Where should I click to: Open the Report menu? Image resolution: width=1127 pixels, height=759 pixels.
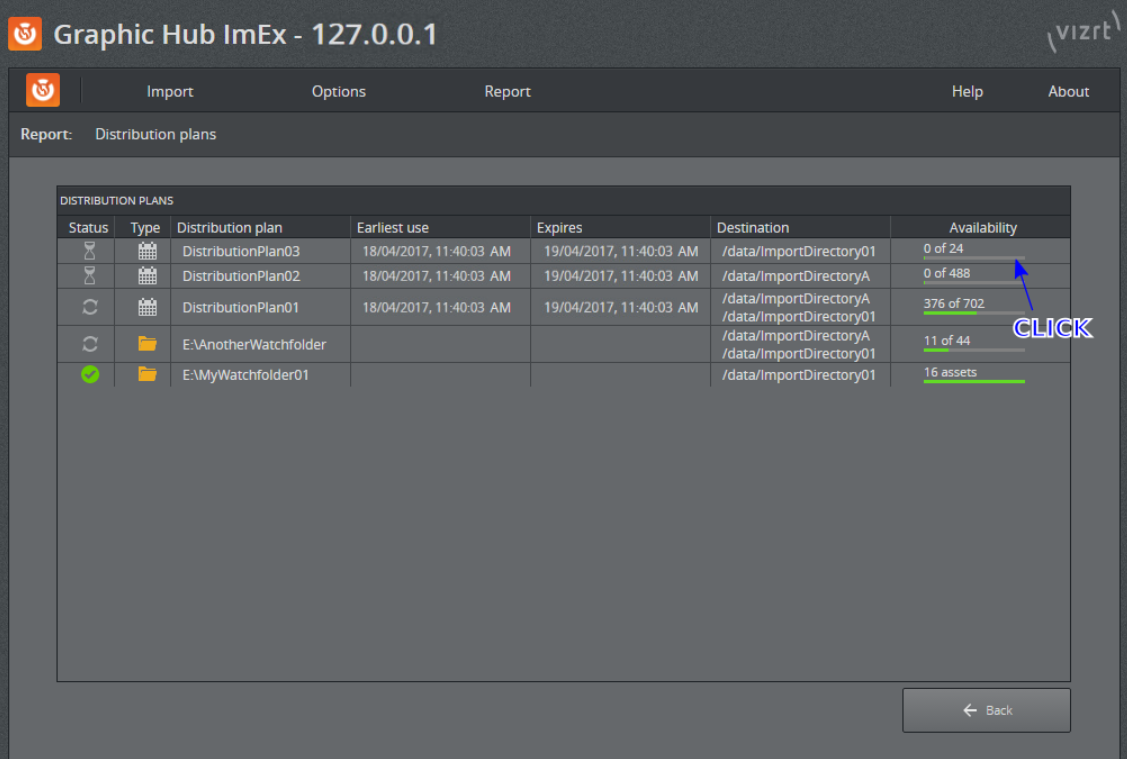507,91
